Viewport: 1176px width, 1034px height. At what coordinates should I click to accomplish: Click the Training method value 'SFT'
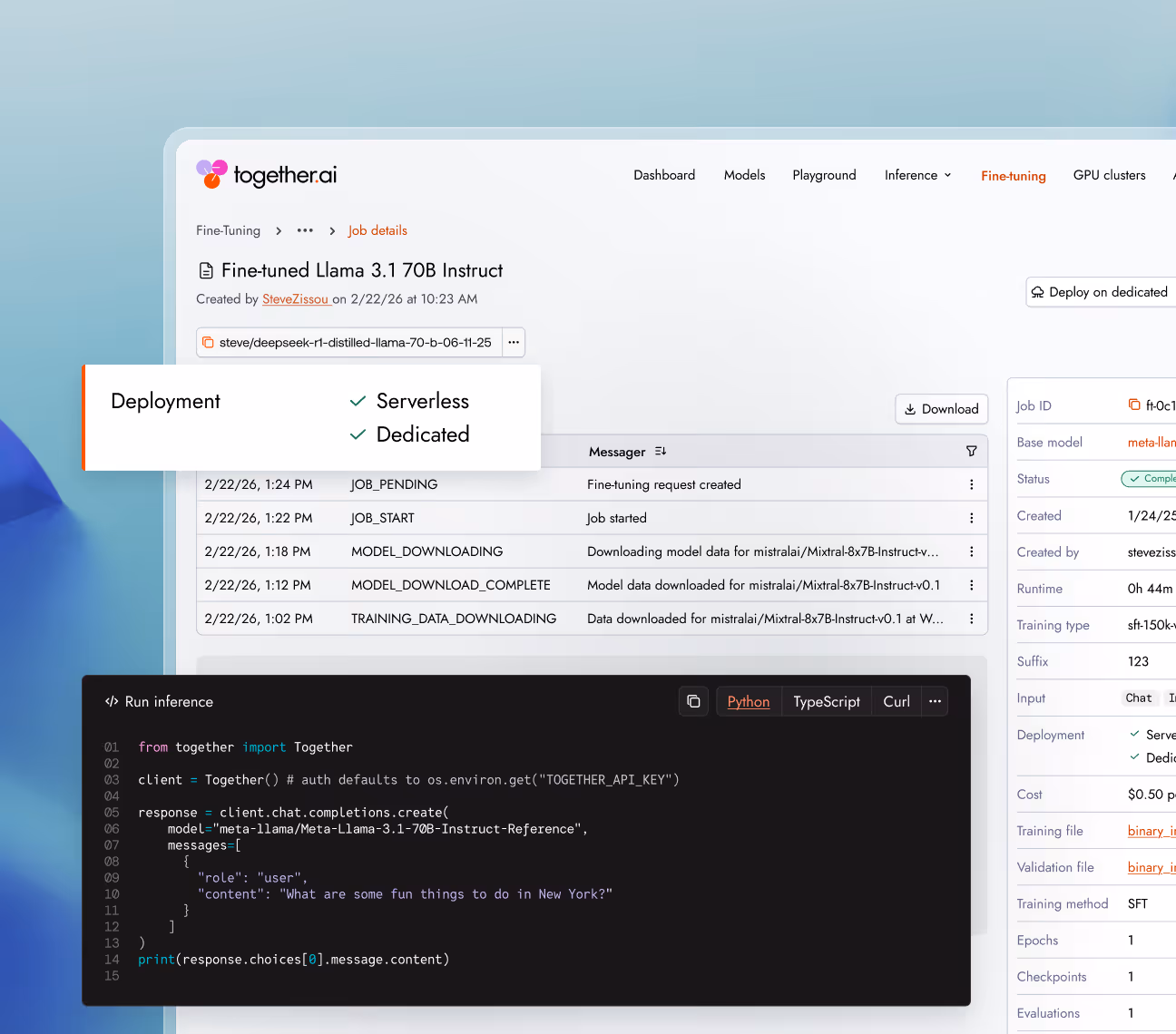coord(1138,903)
